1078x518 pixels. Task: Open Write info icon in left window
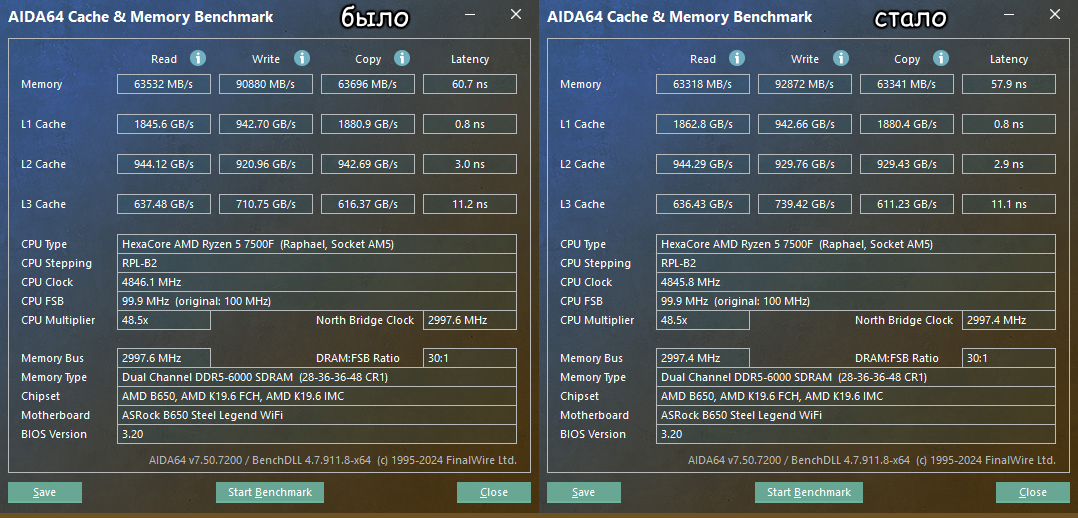tap(301, 58)
